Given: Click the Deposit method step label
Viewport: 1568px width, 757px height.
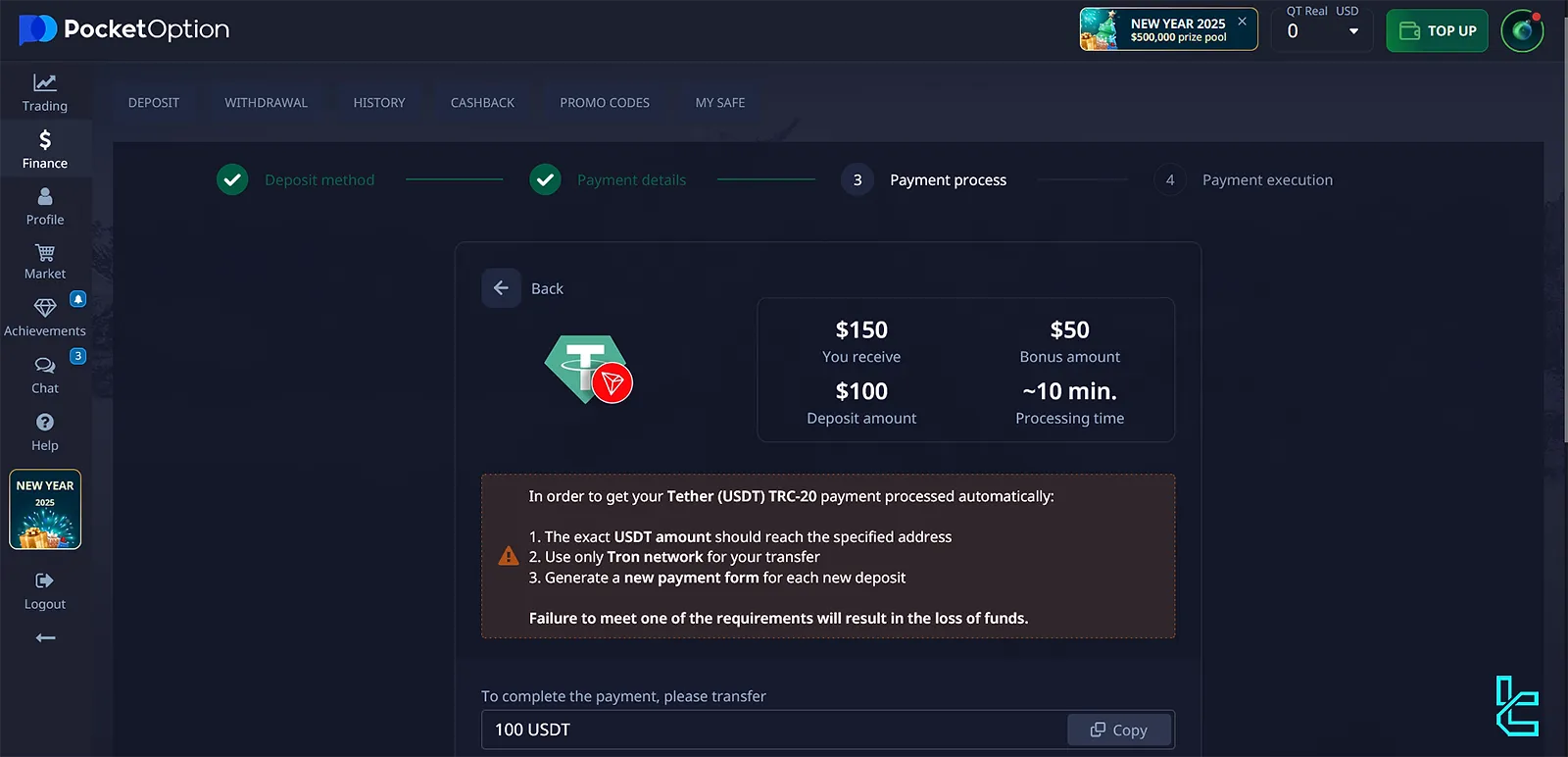Looking at the screenshot, I should (x=319, y=179).
